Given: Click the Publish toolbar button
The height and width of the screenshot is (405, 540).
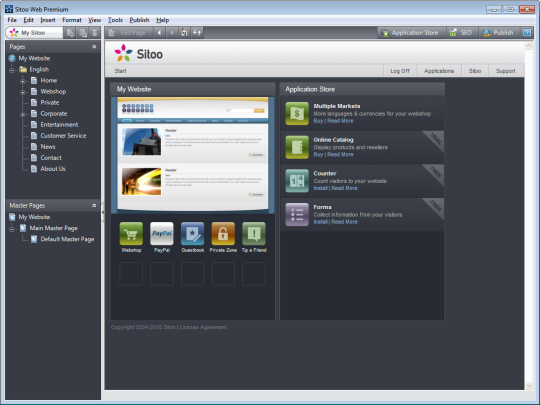Looking at the screenshot, I should pyautogui.click(x=499, y=33).
